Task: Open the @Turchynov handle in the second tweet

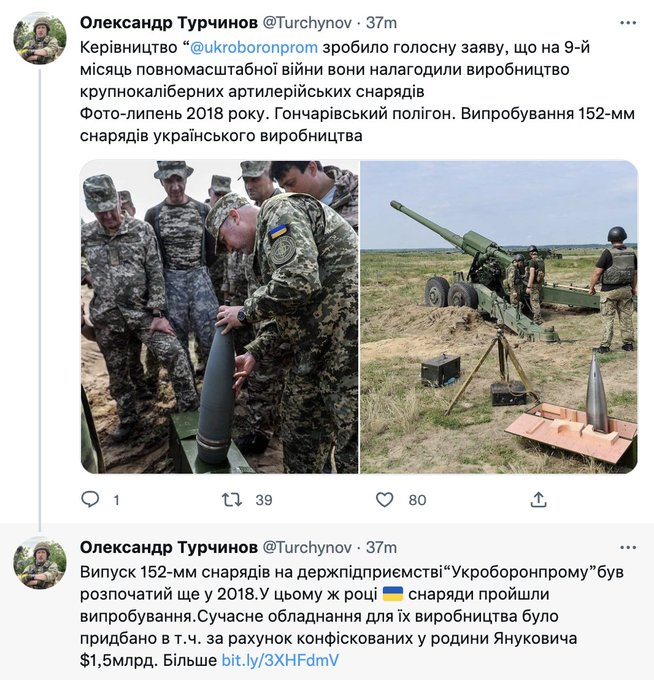Action: point(307,548)
